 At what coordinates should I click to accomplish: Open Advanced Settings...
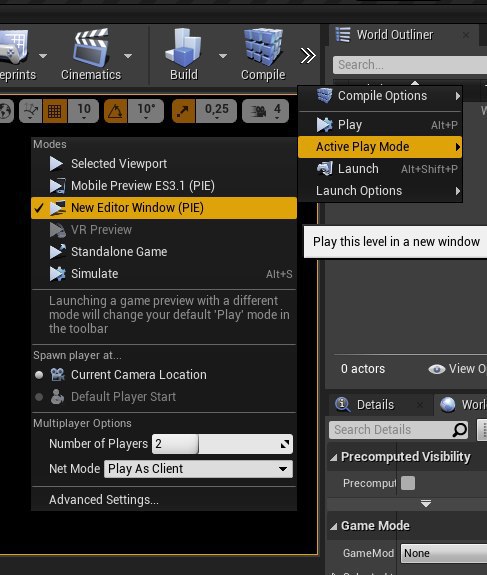(164, 500)
